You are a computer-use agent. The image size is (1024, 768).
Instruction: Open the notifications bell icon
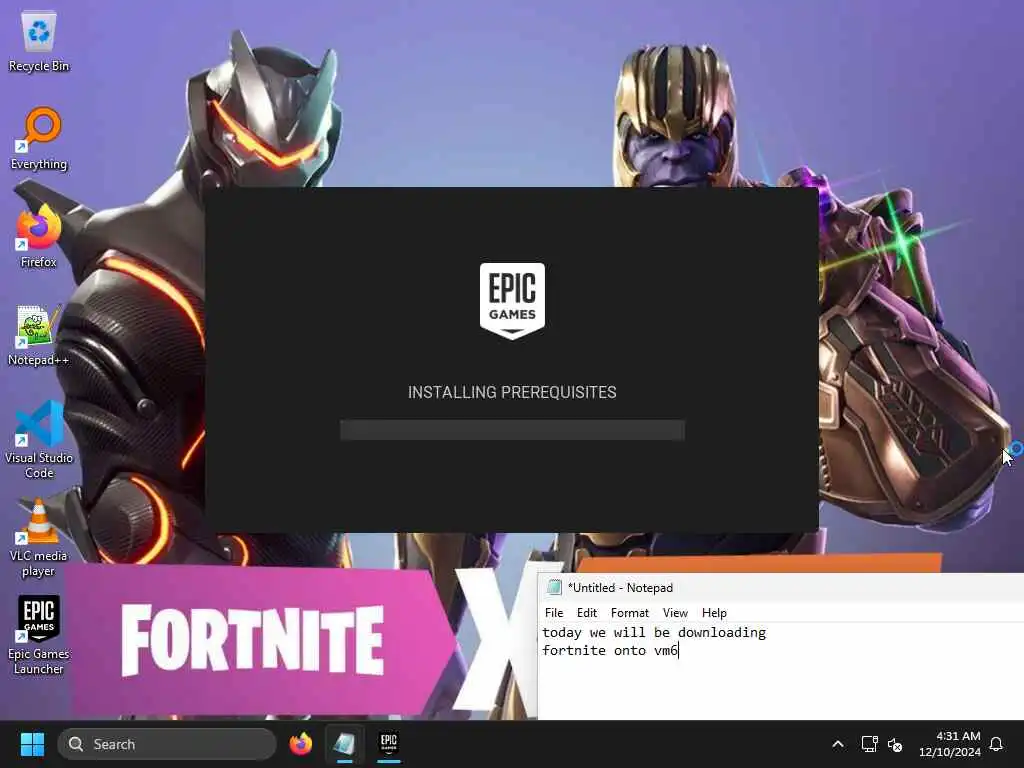coord(997,744)
